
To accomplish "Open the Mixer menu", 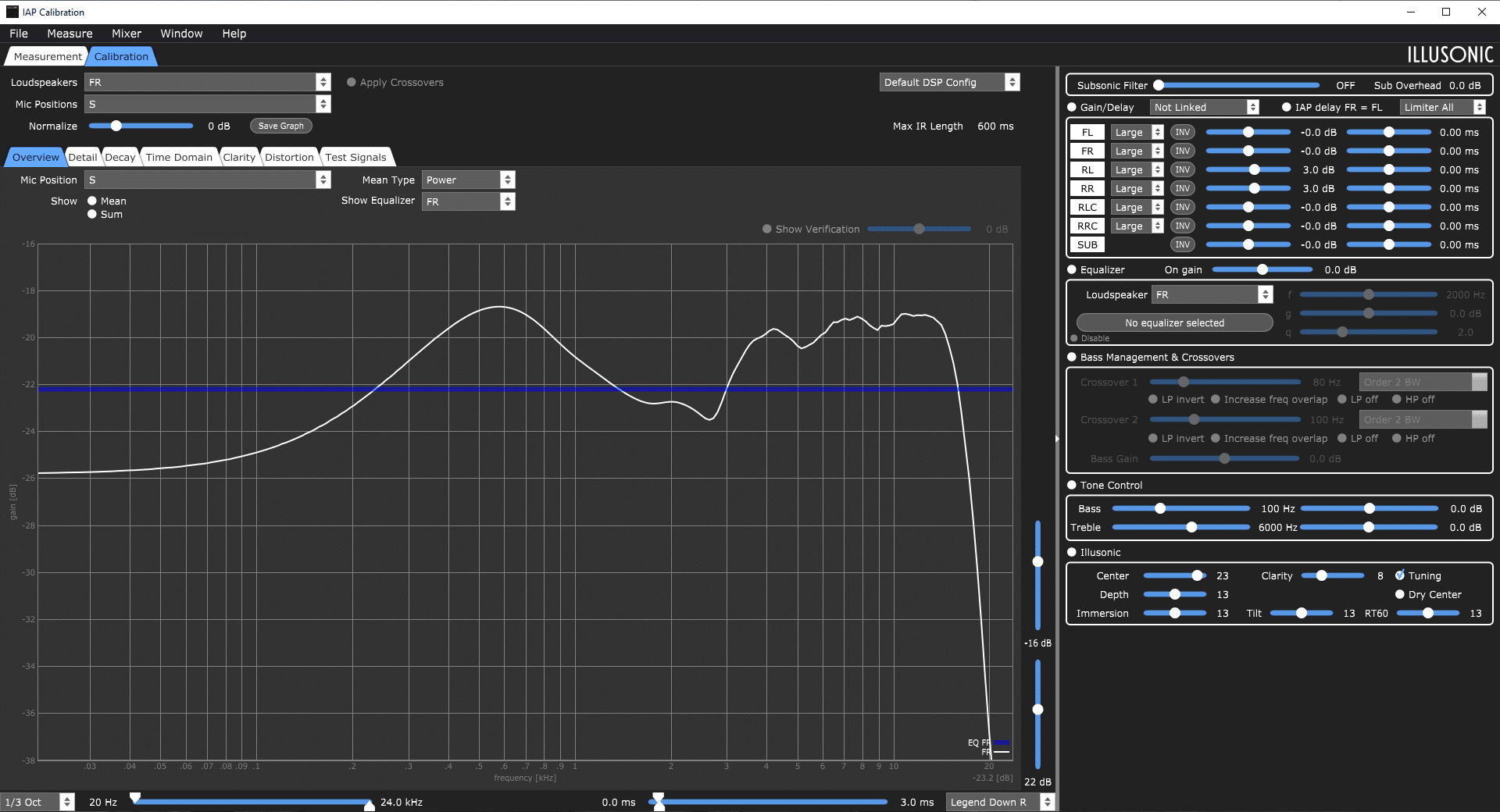I will pyautogui.click(x=127, y=34).
